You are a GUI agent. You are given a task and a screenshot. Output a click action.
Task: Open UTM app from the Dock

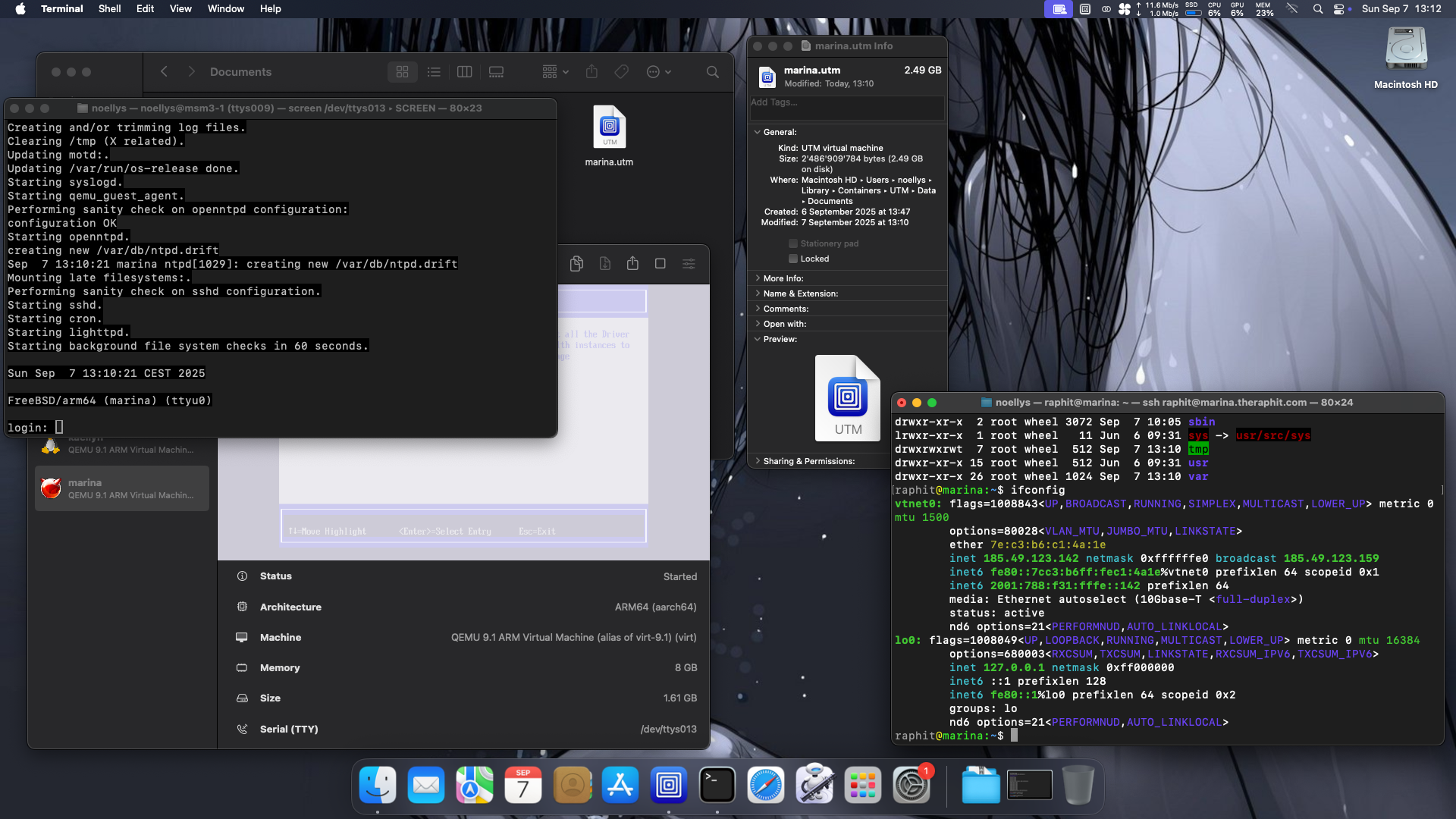[x=668, y=786]
